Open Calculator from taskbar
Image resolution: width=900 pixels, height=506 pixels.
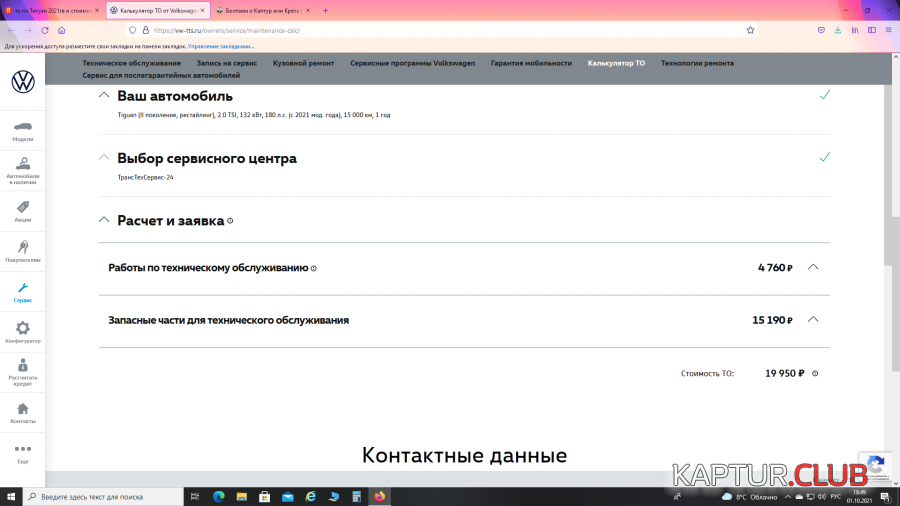tap(356, 497)
